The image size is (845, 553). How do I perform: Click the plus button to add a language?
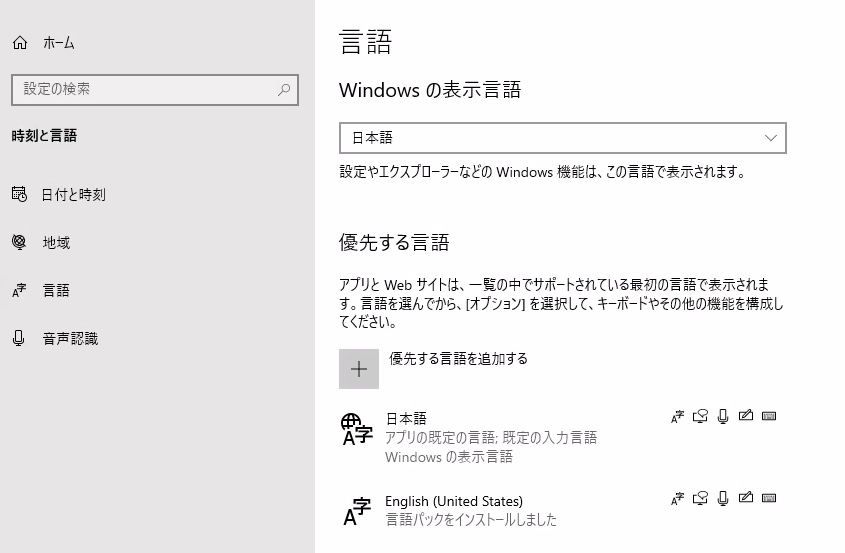point(359,369)
